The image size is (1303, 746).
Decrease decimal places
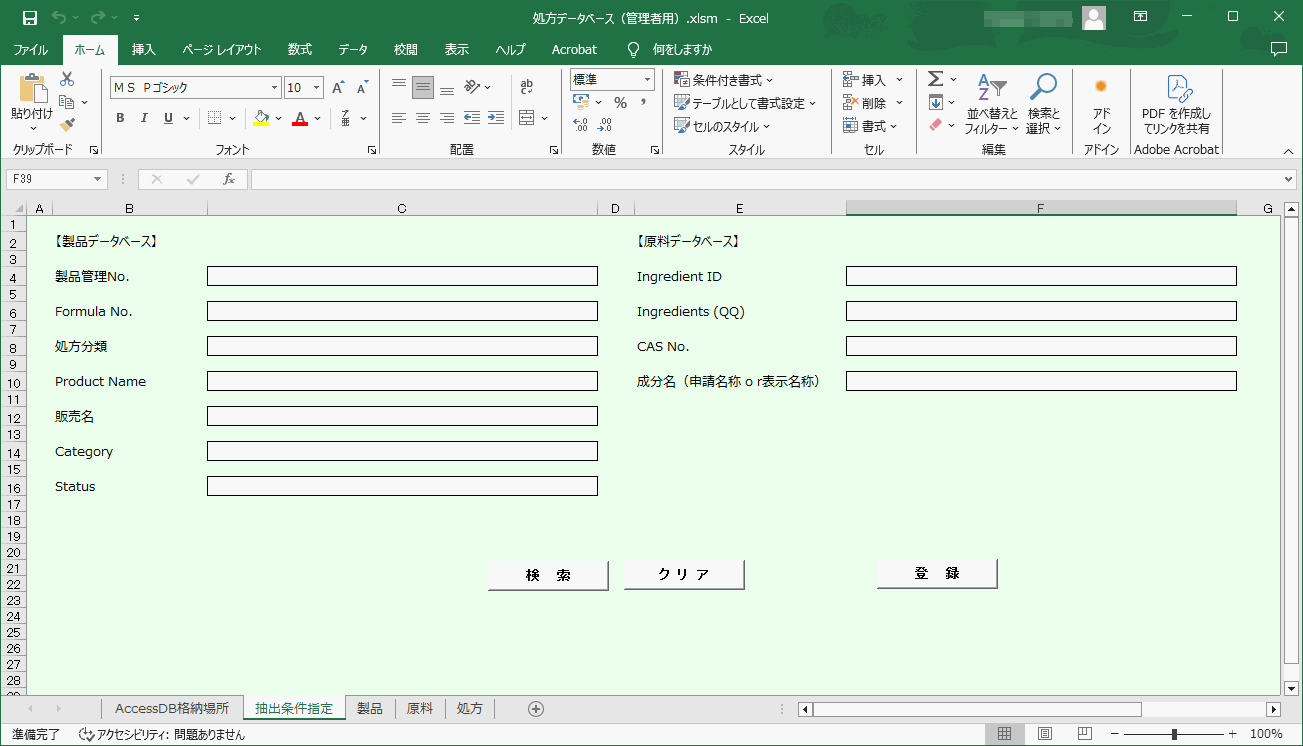pyautogui.click(x=605, y=125)
